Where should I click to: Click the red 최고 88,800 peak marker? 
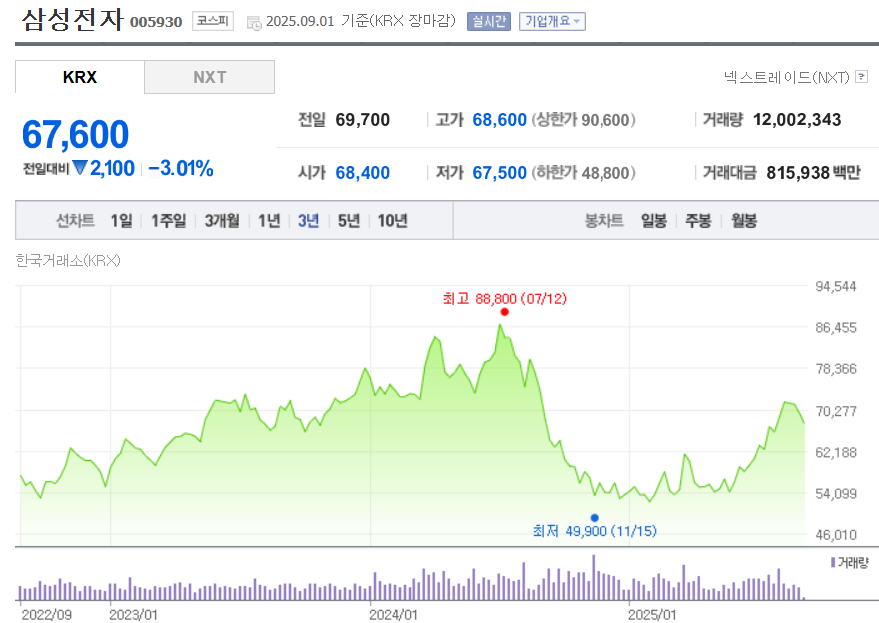[x=505, y=312]
